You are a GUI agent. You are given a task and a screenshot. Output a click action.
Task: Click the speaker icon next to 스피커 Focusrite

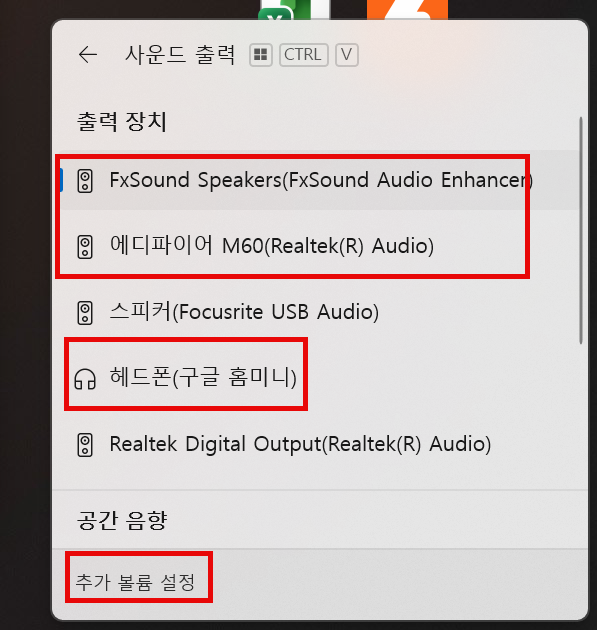85,313
